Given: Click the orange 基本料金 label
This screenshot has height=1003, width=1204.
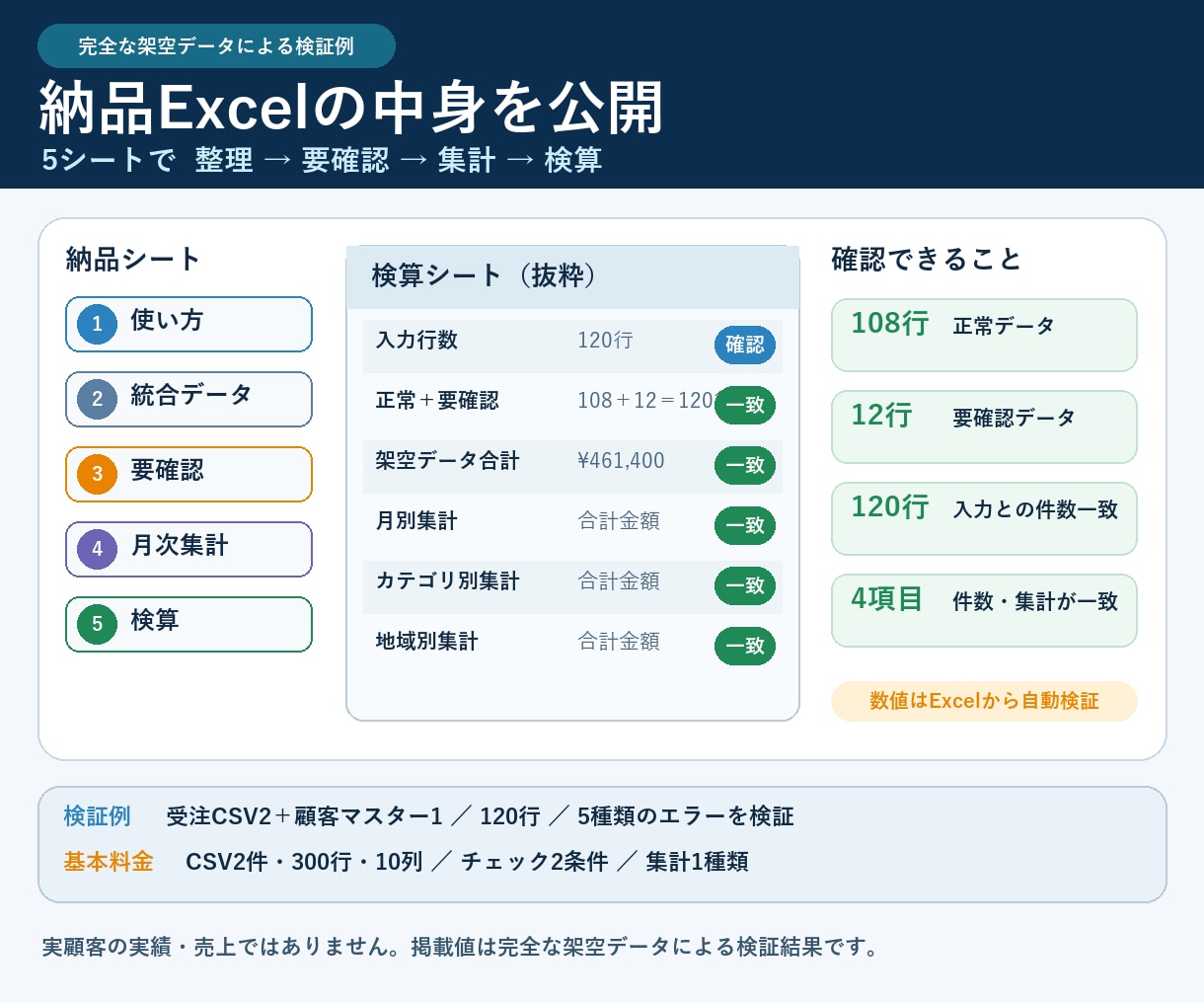Looking at the screenshot, I should pyautogui.click(x=109, y=862).
